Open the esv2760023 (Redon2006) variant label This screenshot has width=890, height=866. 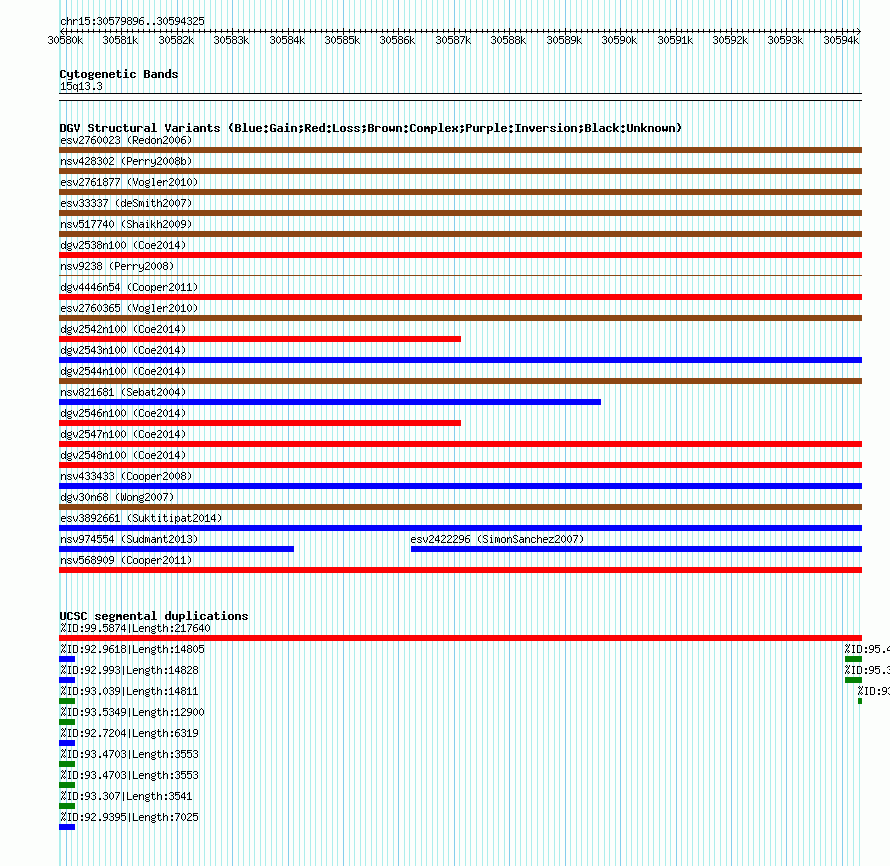[x=126, y=140]
